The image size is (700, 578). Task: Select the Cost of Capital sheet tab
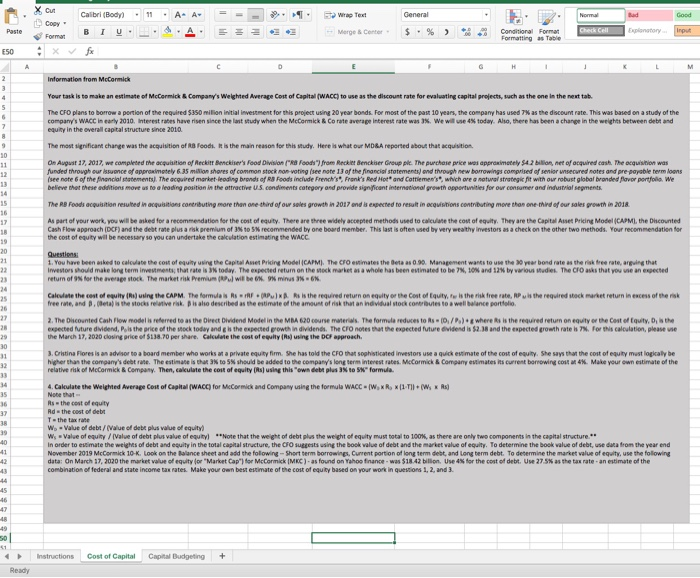click(111, 556)
